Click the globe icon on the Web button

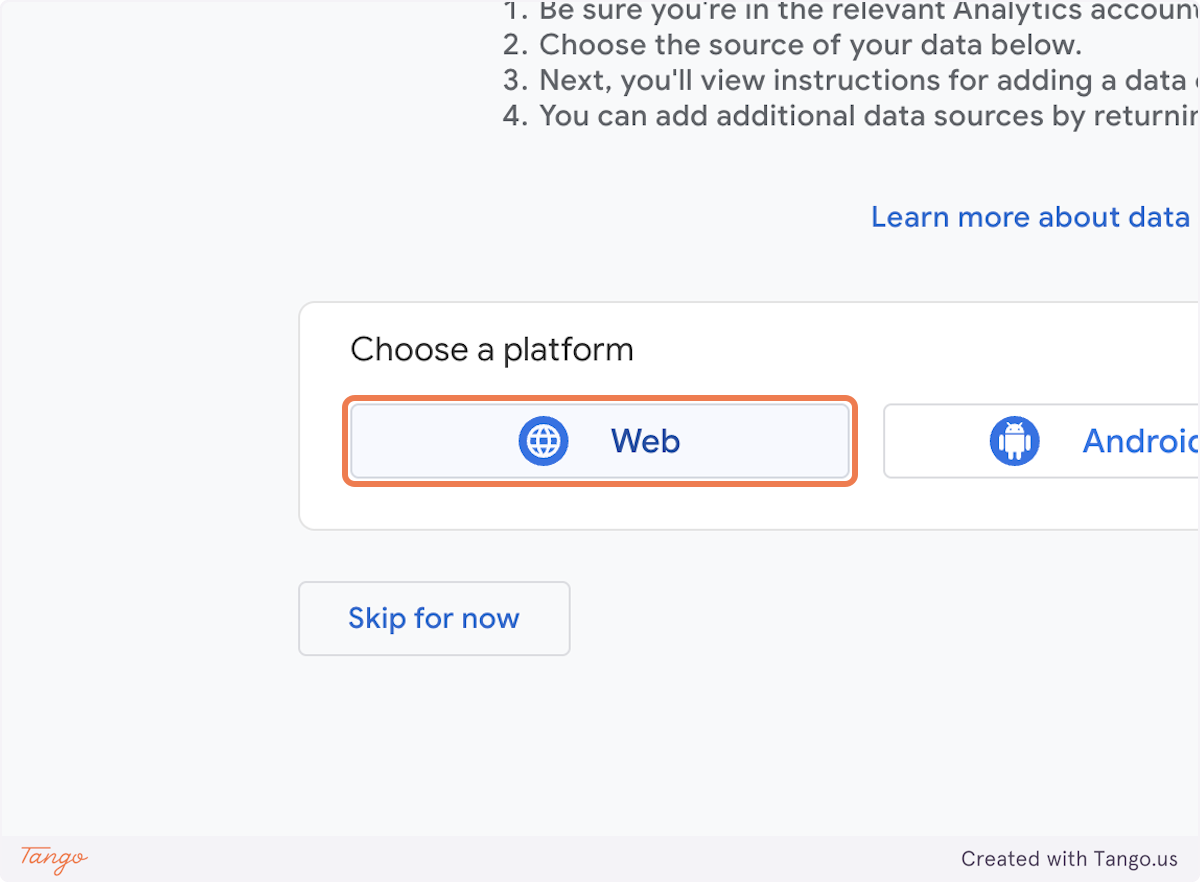(543, 440)
